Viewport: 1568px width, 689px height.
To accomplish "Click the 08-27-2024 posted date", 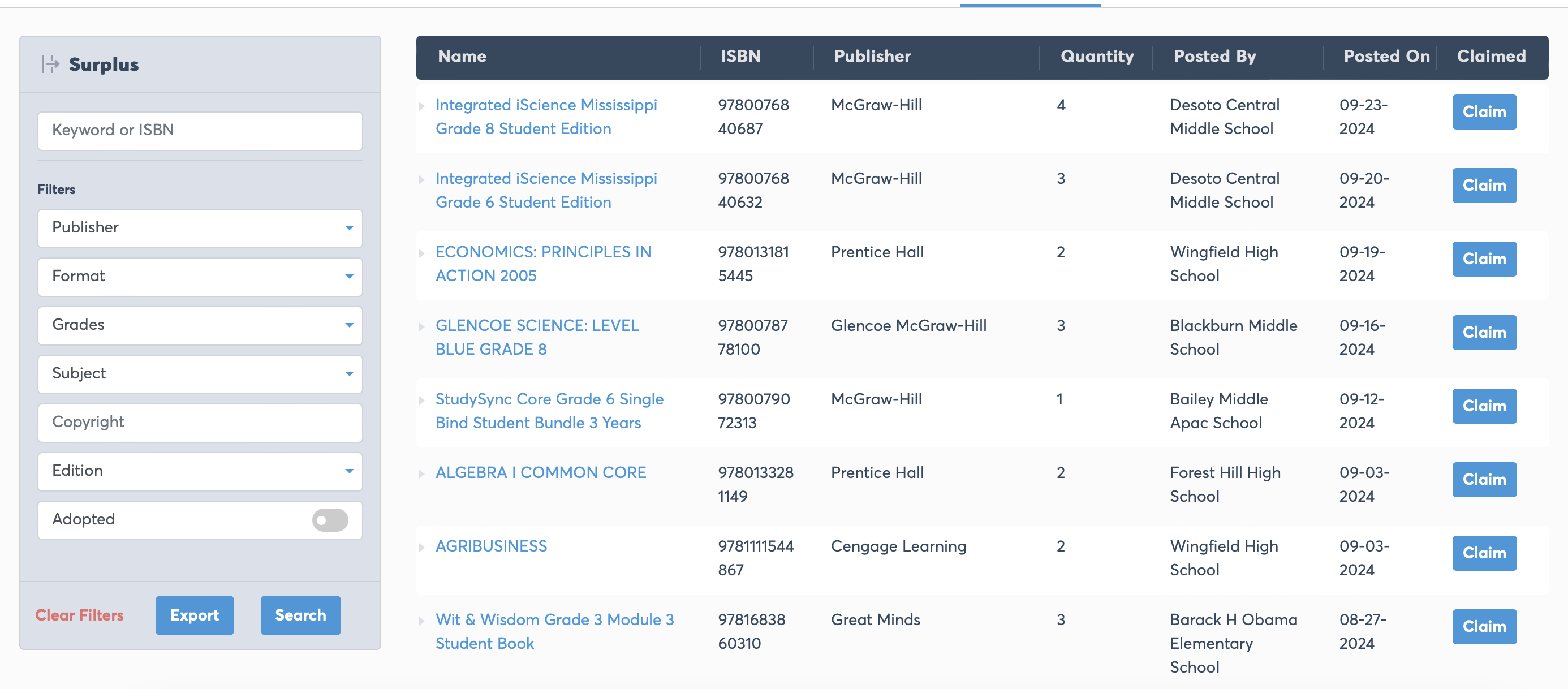I will pos(1363,632).
